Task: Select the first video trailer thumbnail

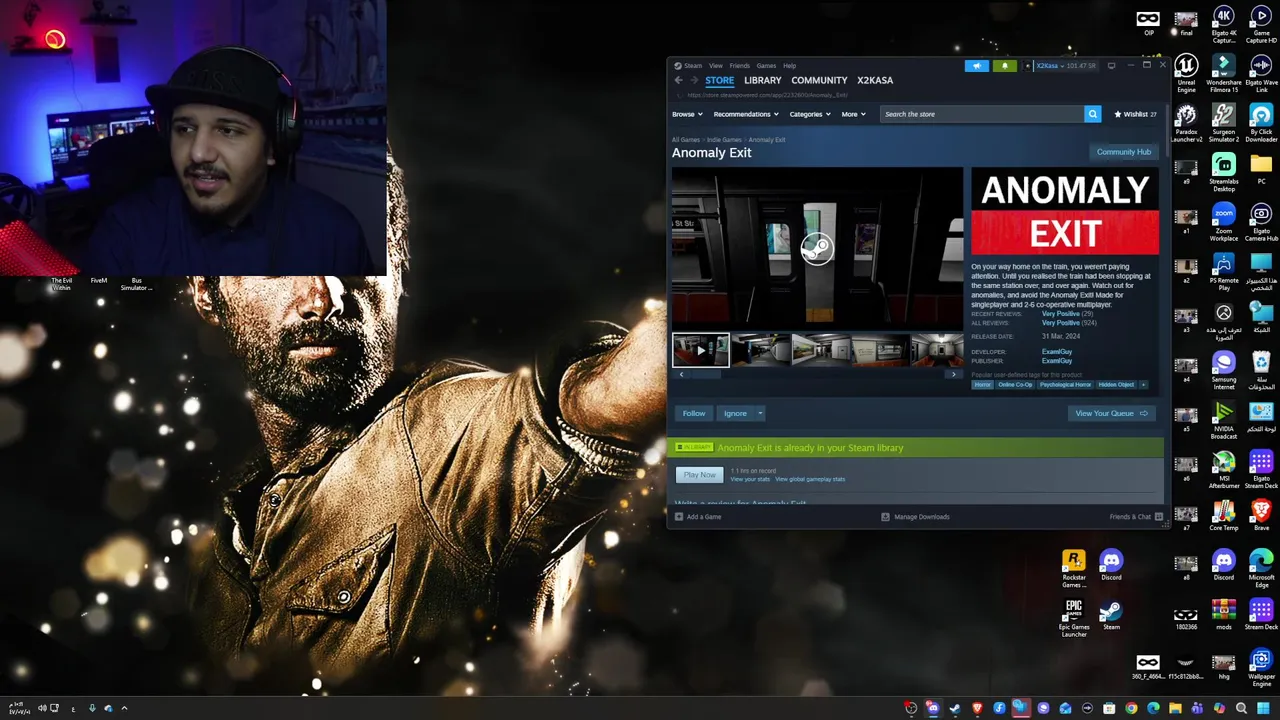Action: [701, 350]
